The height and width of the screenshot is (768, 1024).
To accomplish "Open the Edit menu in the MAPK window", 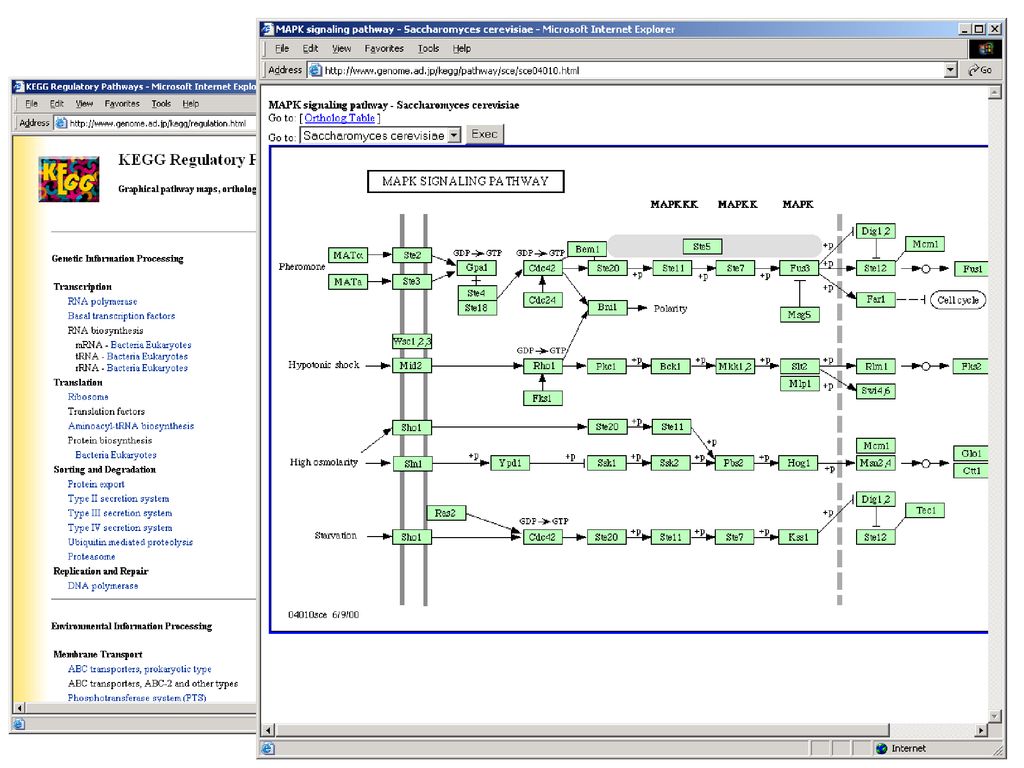I will pos(310,48).
